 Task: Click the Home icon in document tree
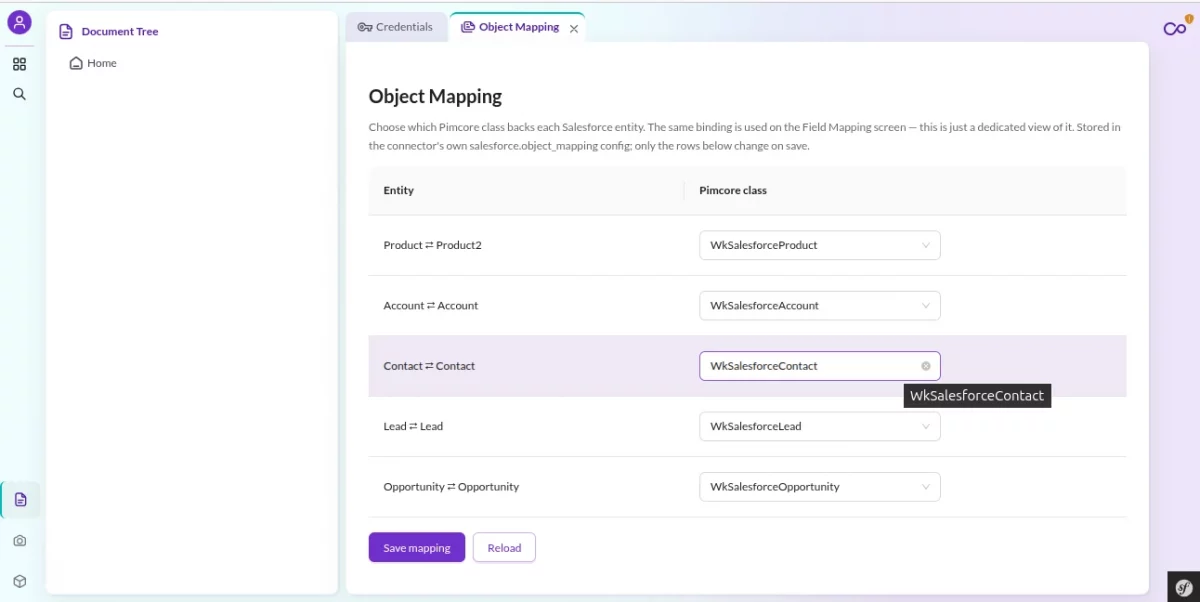(x=76, y=63)
